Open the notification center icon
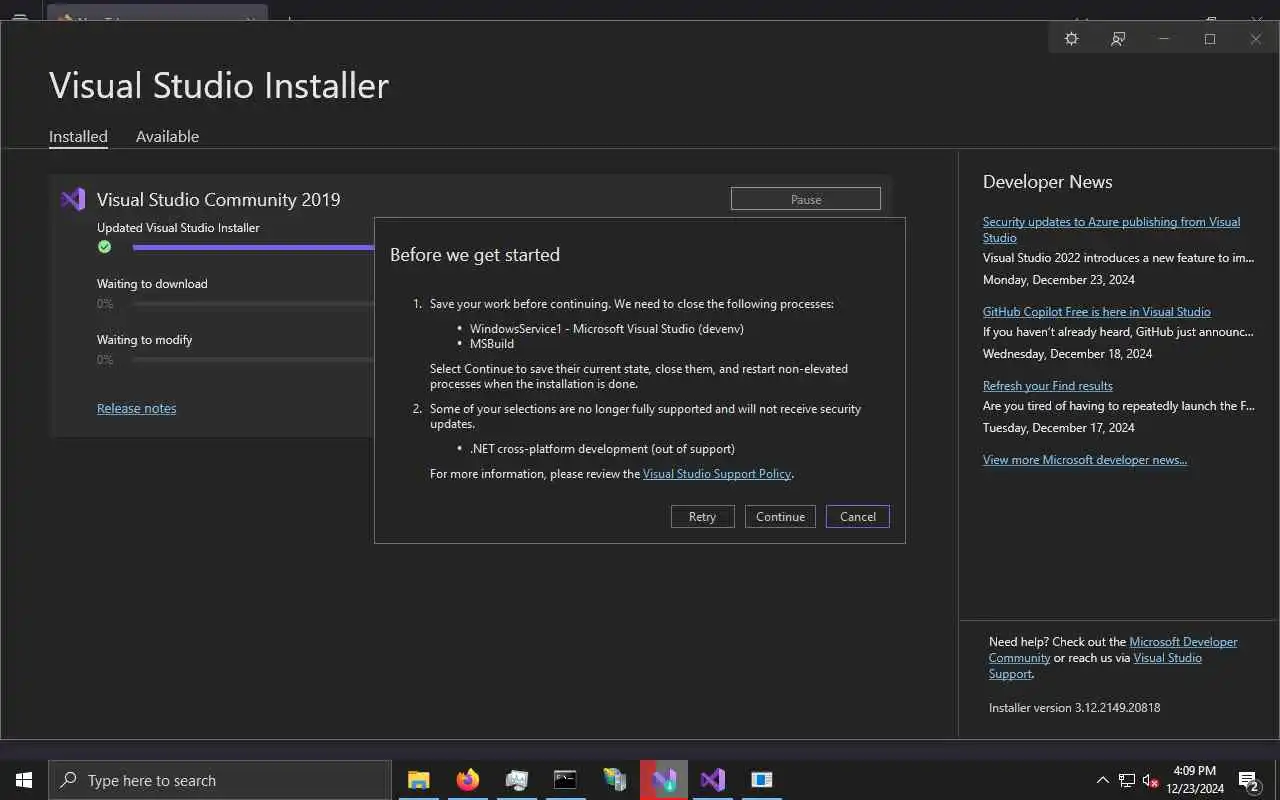The width and height of the screenshot is (1280, 800). (x=1248, y=780)
